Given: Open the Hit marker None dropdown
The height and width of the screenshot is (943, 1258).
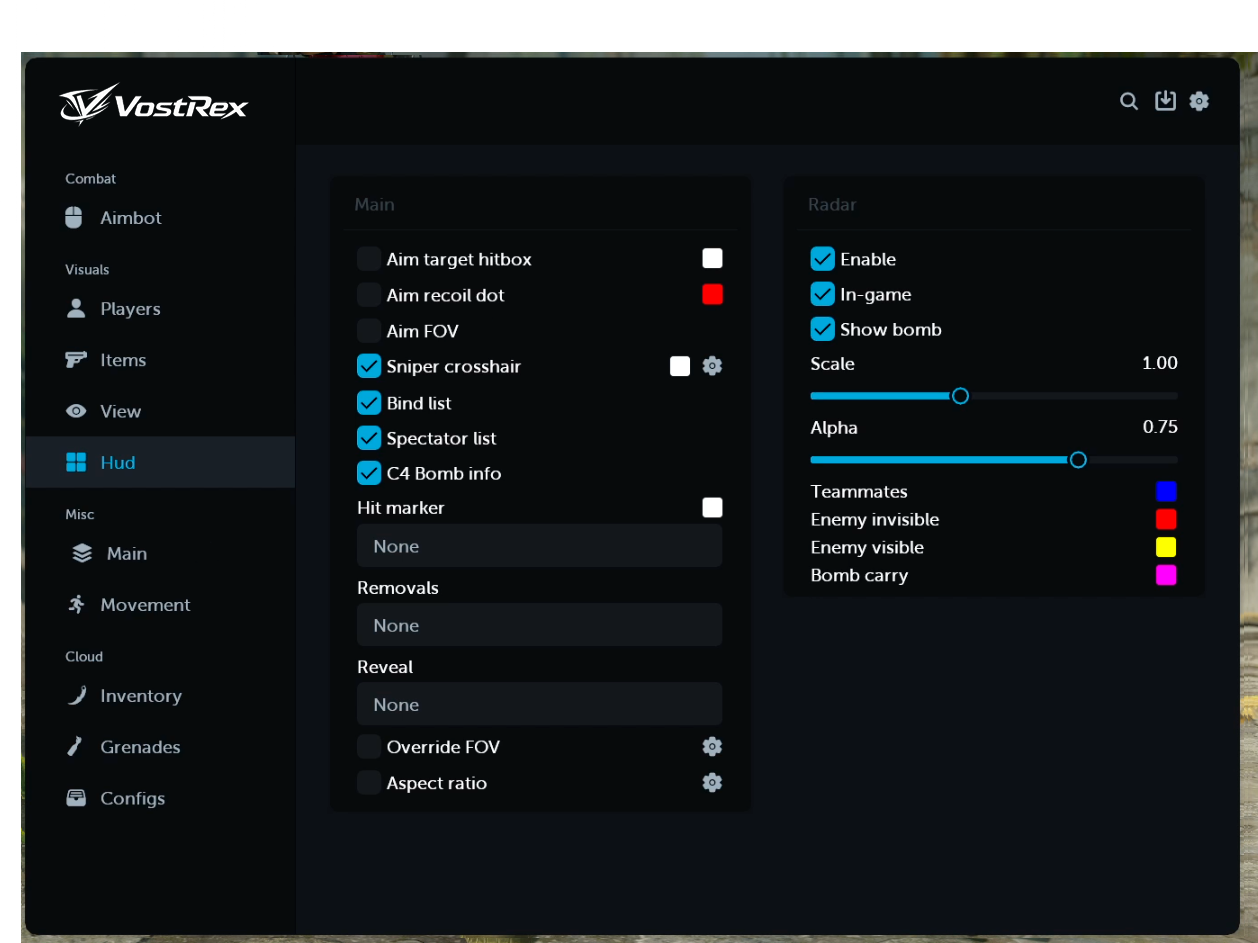Looking at the screenshot, I should pyautogui.click(x=539, y=545).
